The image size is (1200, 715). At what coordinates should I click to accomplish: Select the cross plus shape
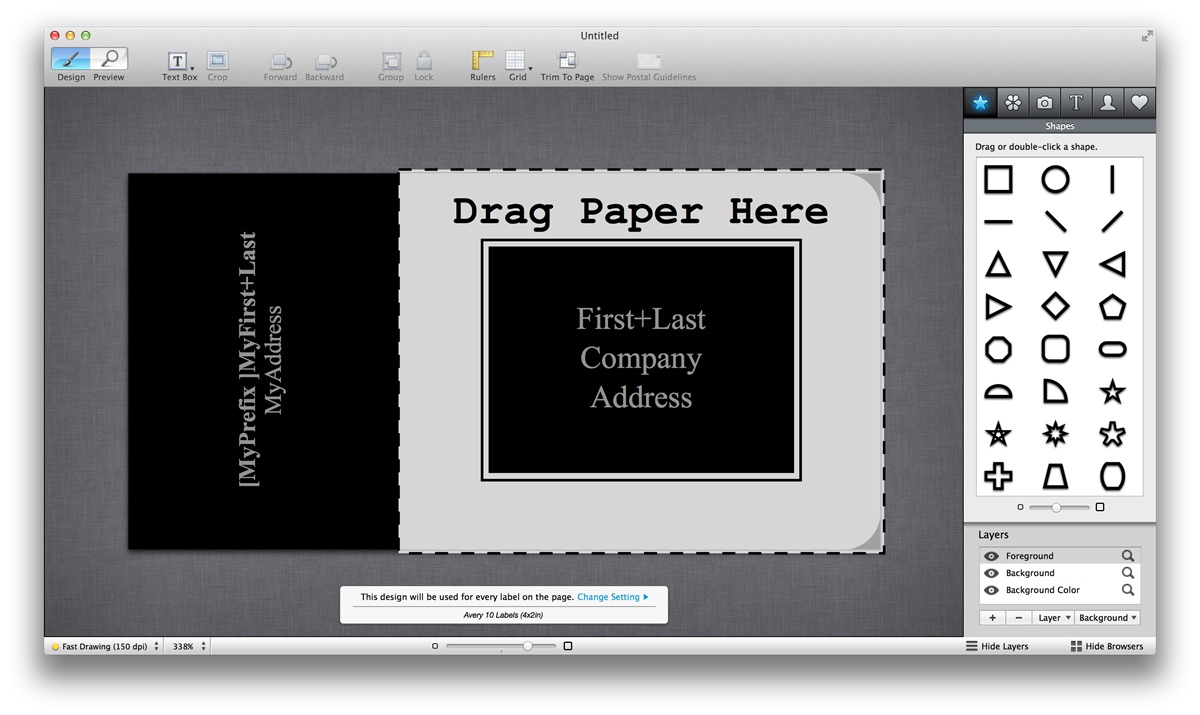pos(998,476)
